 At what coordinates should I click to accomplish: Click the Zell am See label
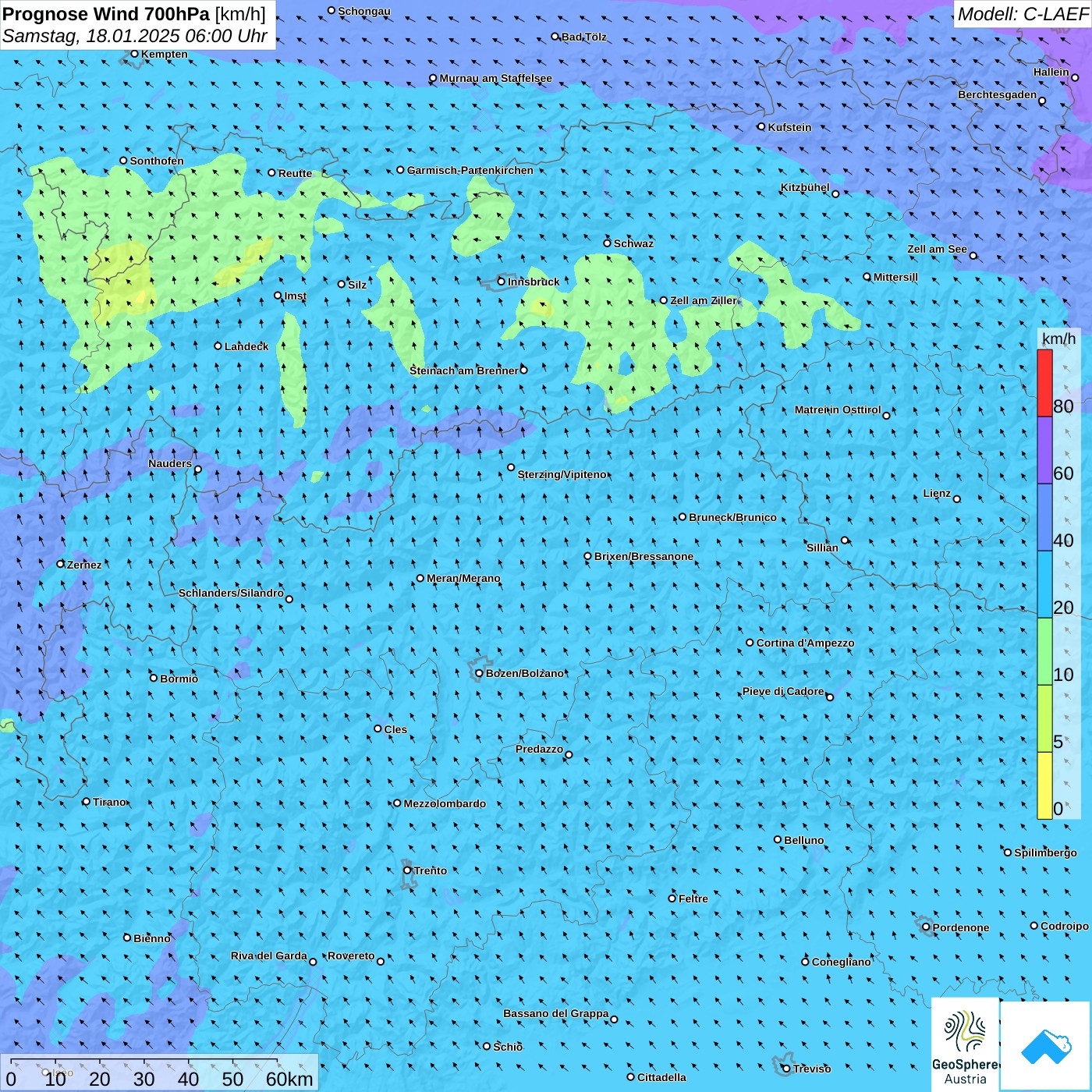click(937, 249)
